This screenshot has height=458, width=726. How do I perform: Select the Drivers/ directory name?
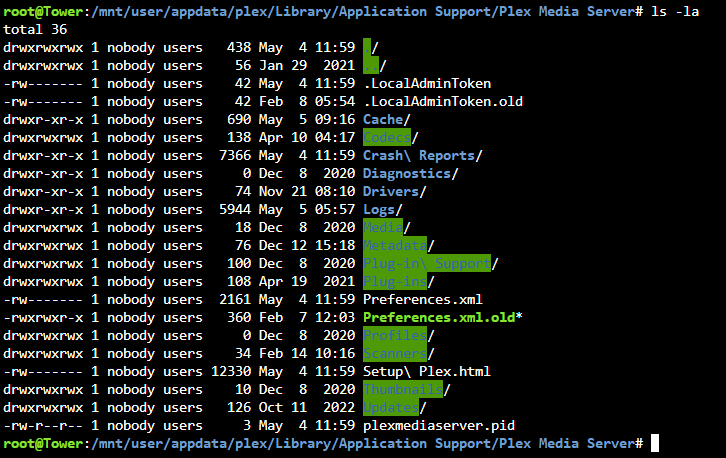click(x=394, y=192)
